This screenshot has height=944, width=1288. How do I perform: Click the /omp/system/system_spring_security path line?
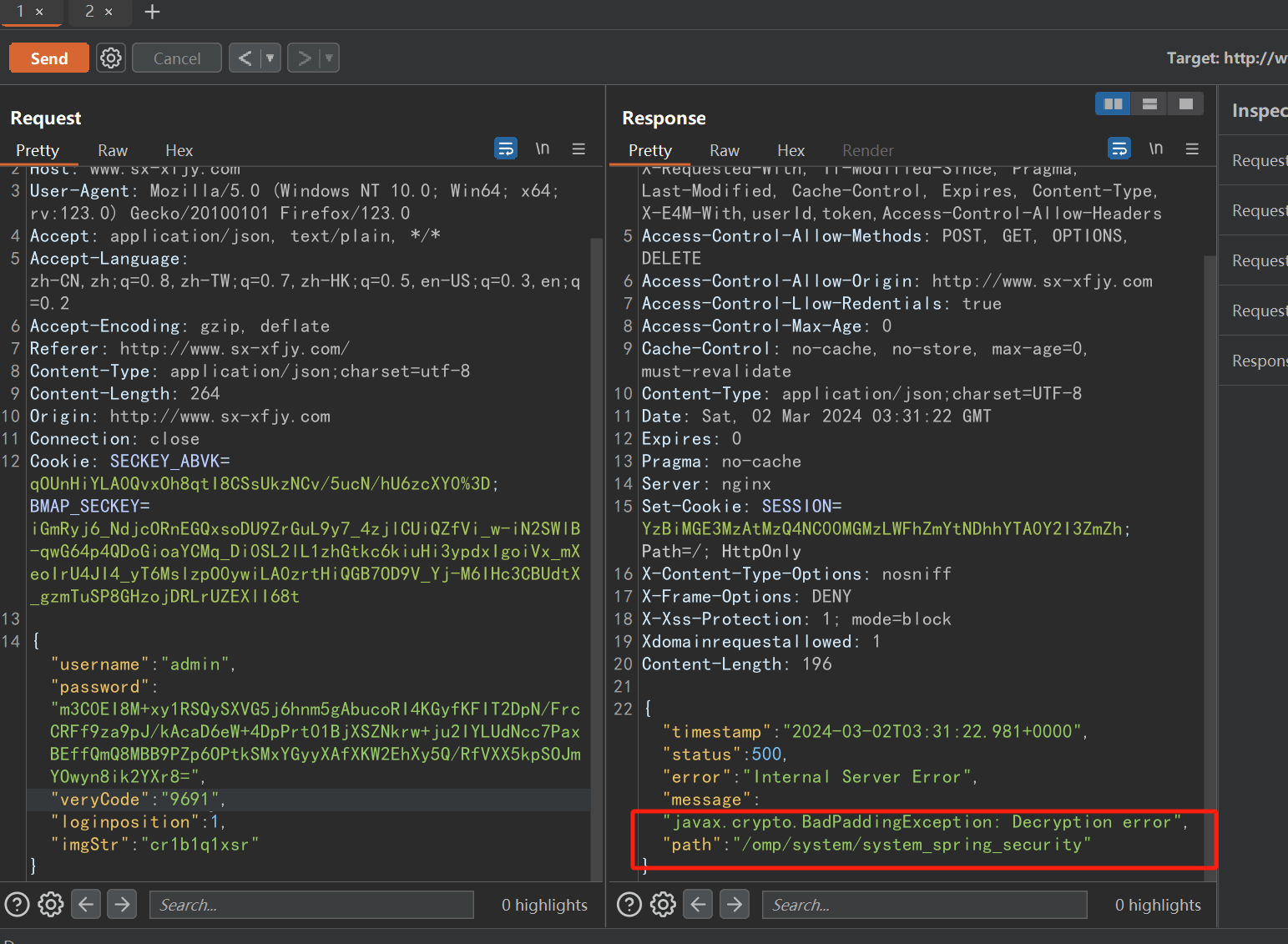point(876,845)
